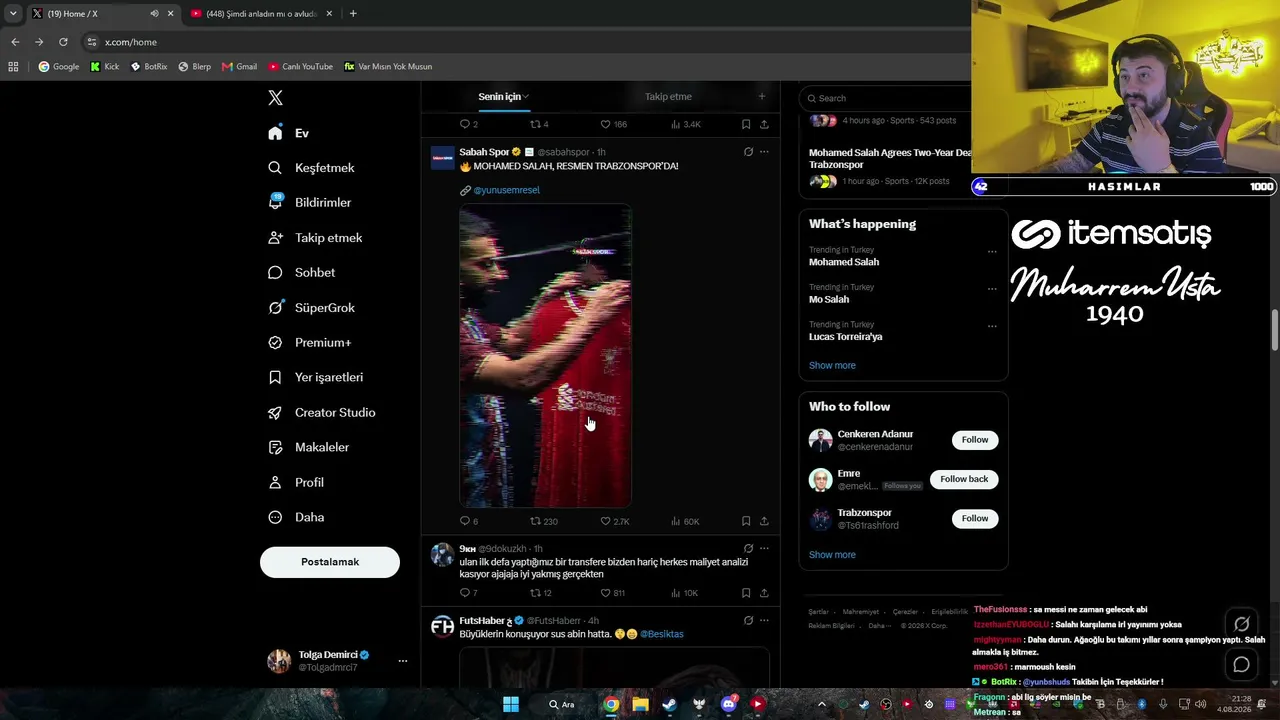Viewport: 1280px width, 720px height.
Task: Open Takip etmek in the sidebar
Action: [314, 238]
